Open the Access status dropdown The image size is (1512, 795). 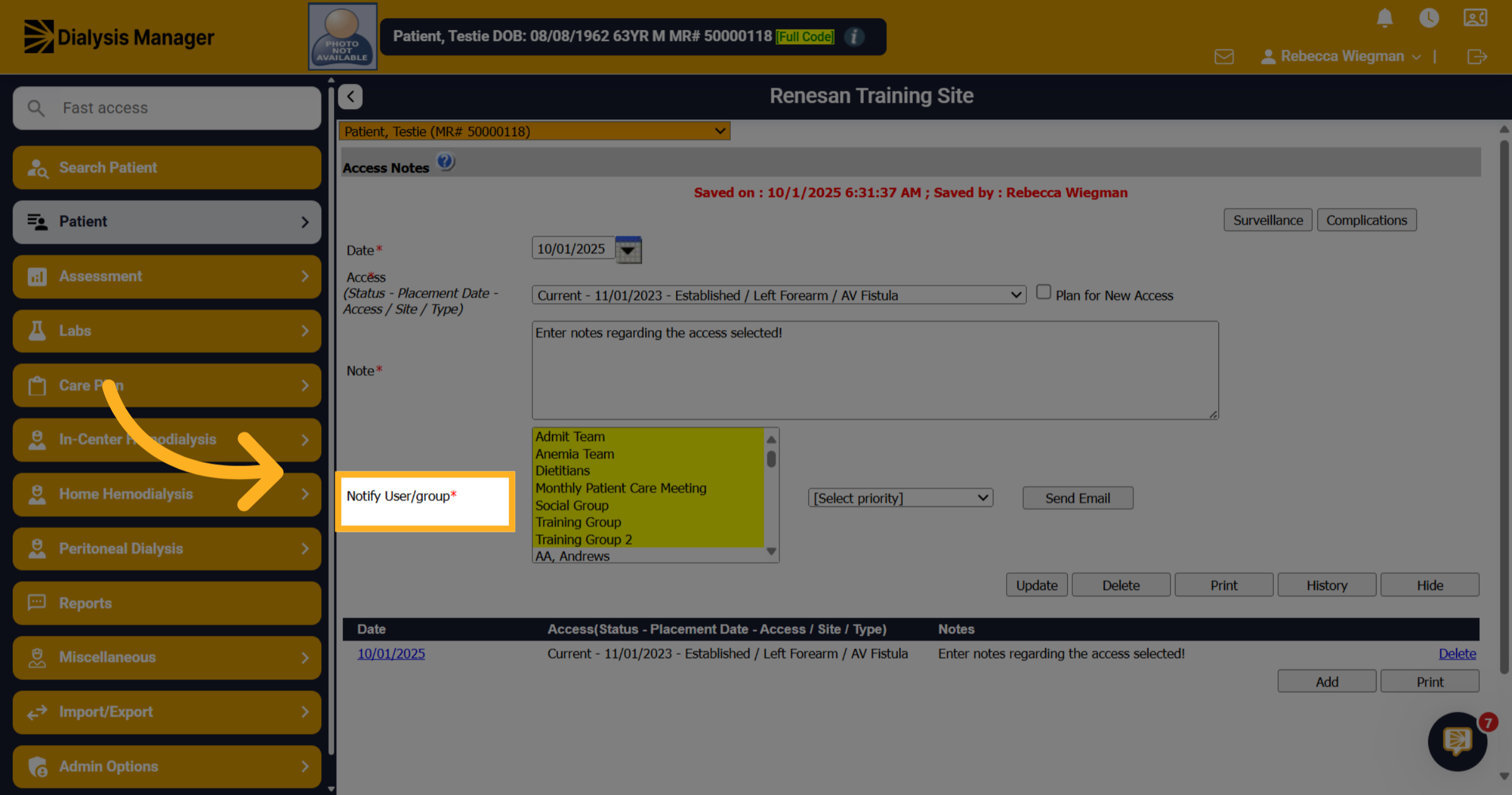779,295
